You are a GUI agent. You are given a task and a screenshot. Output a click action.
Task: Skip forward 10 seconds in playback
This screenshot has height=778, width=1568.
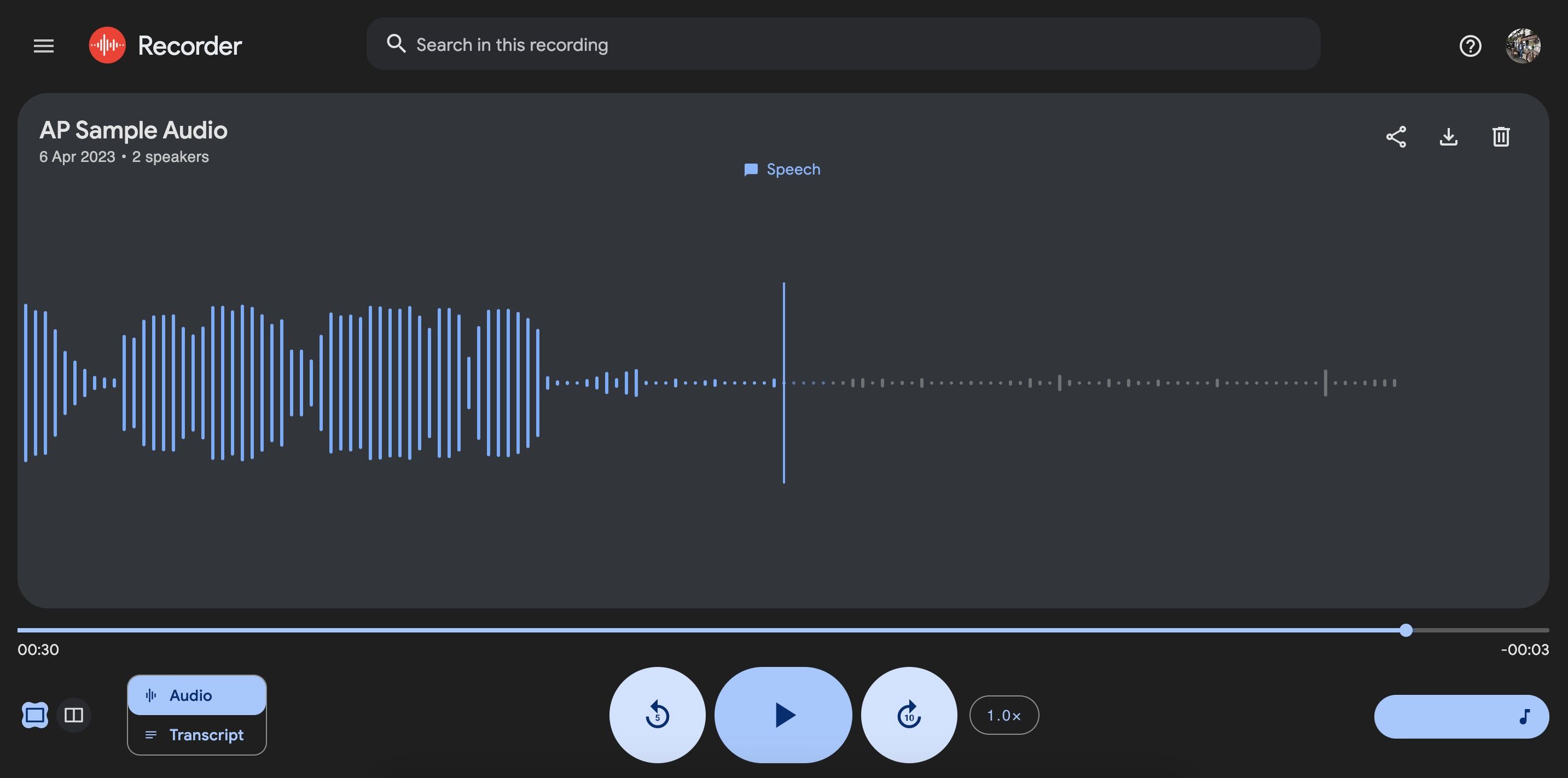click(909, 715)
